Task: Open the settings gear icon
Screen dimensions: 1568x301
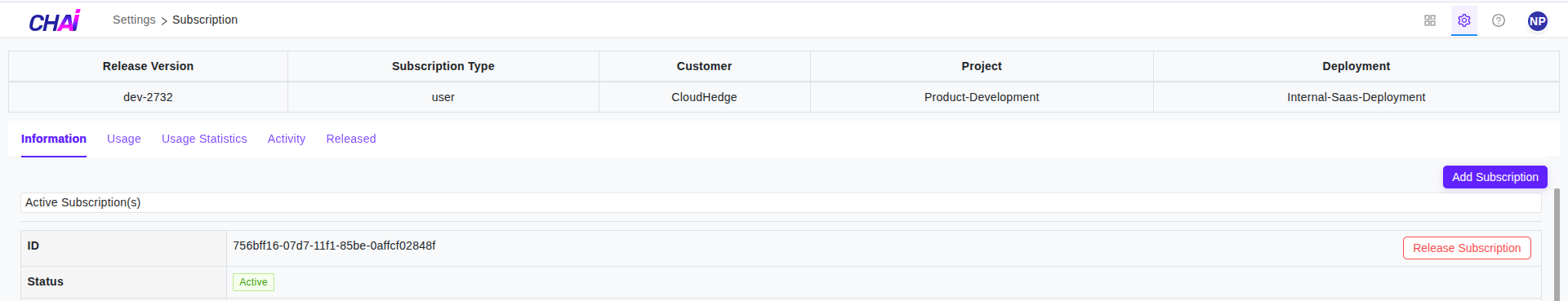Action: coord(1464,20)
